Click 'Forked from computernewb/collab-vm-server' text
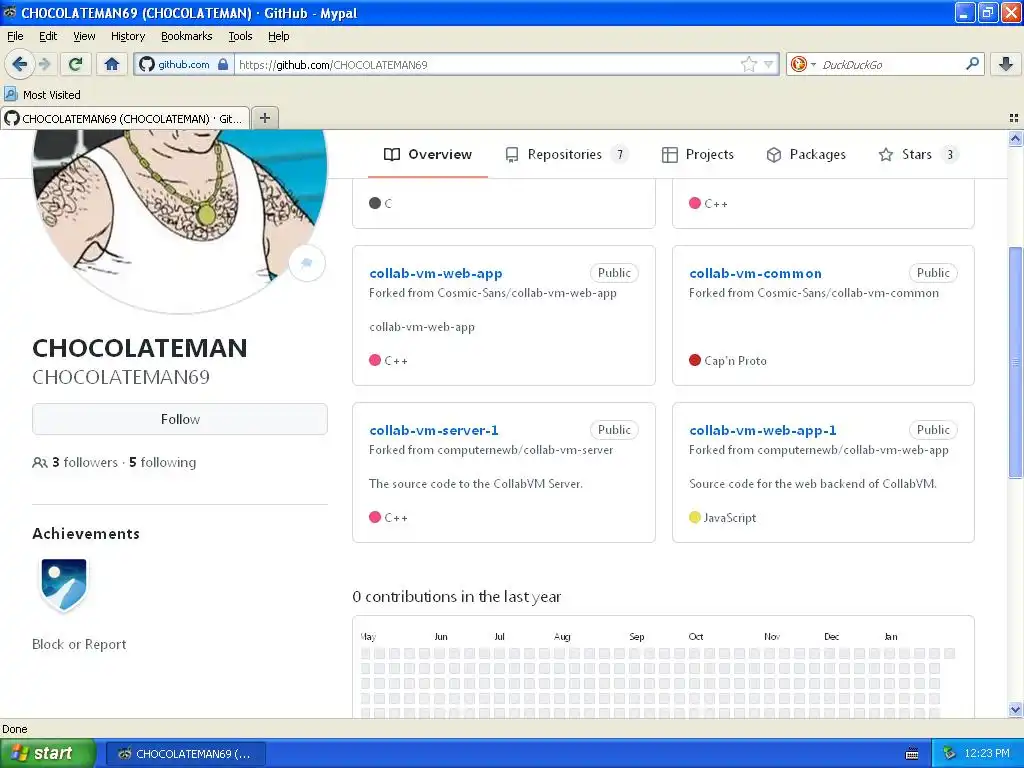Image resolution: width=1024 pixels, height=768 pixels. [491, 449]
